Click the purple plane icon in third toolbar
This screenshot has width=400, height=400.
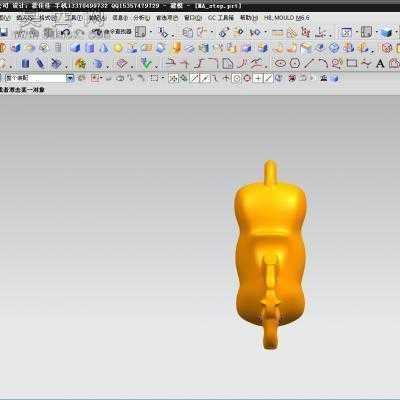tap(122, 63)
